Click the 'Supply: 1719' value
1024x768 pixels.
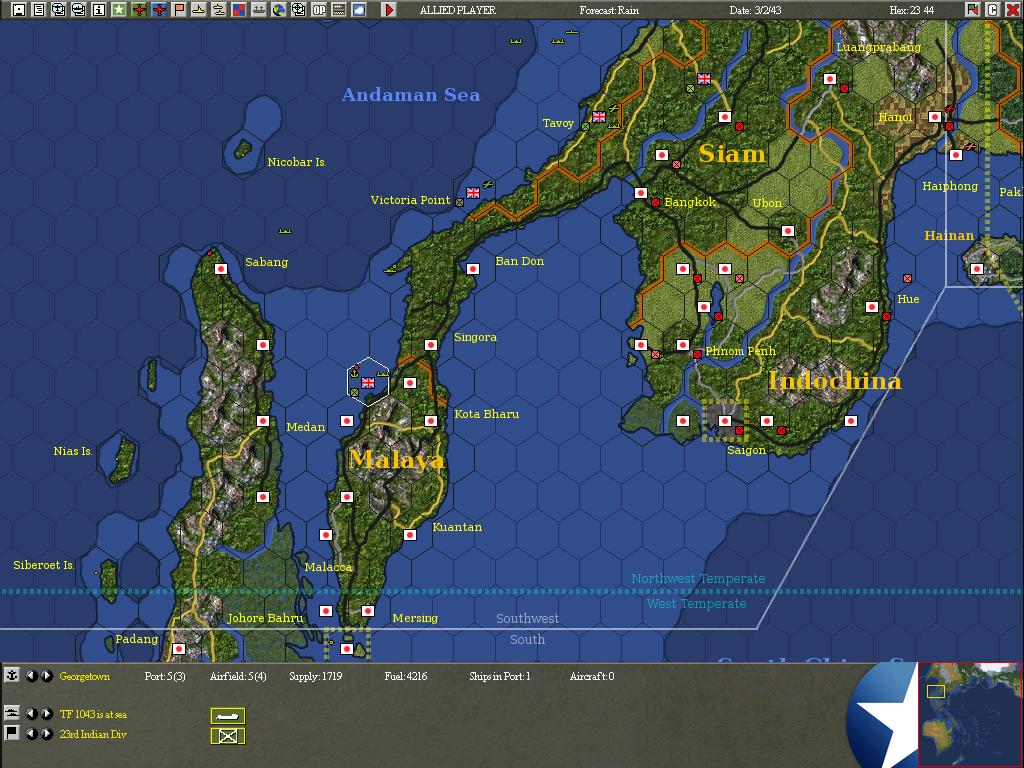[x=315, y=676]
